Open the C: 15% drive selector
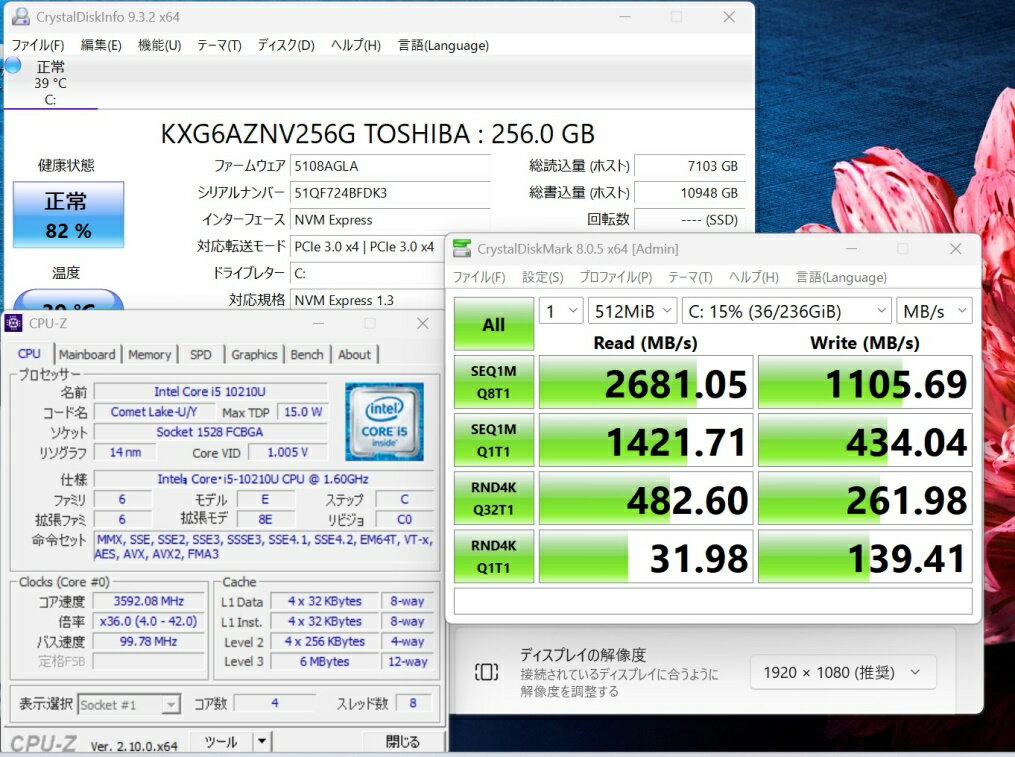The height and width of the screenshot is (757, 1015). (786, 311)
